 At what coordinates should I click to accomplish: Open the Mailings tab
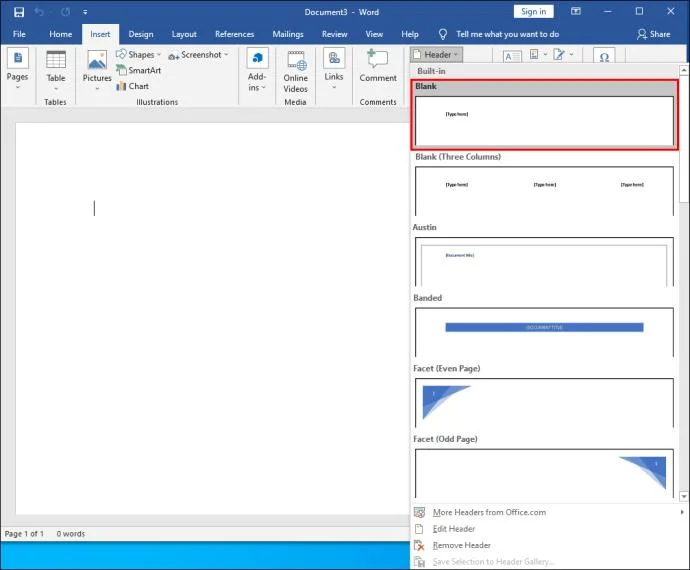tap(288, 34)
